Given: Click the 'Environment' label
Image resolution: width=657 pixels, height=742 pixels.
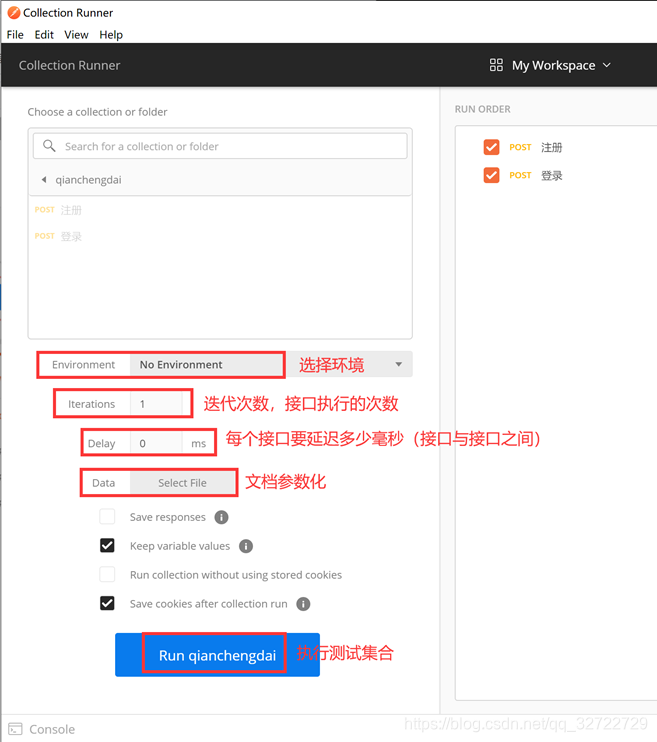Looking at the screenshot, I should click(x=83, y=365).
